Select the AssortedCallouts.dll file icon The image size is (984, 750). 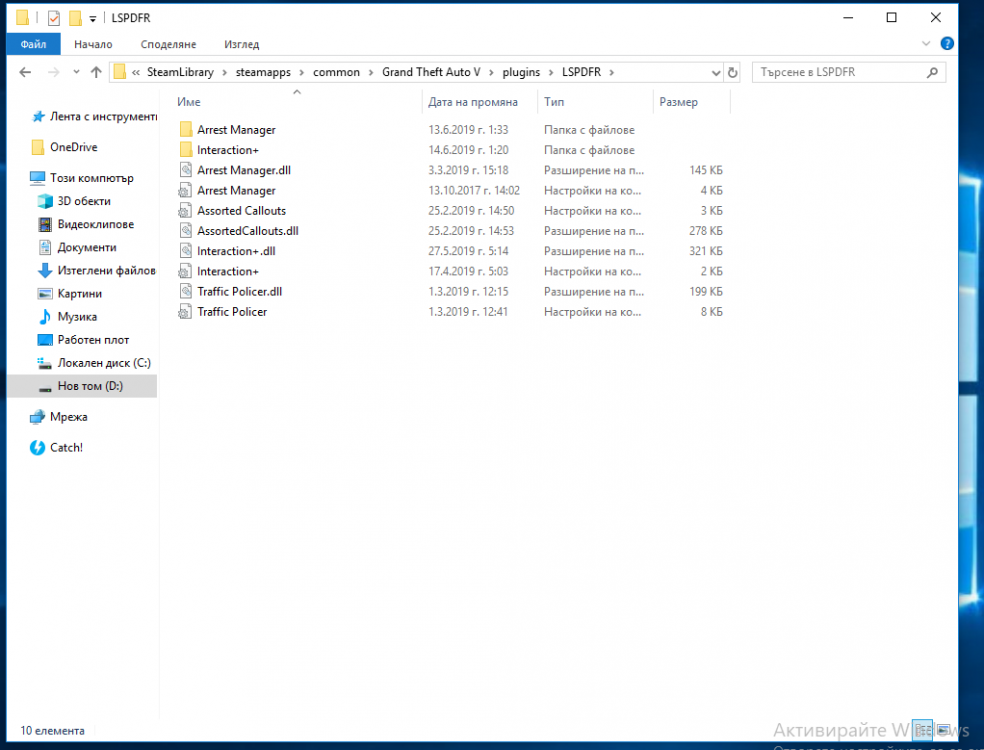pos(185,231)
